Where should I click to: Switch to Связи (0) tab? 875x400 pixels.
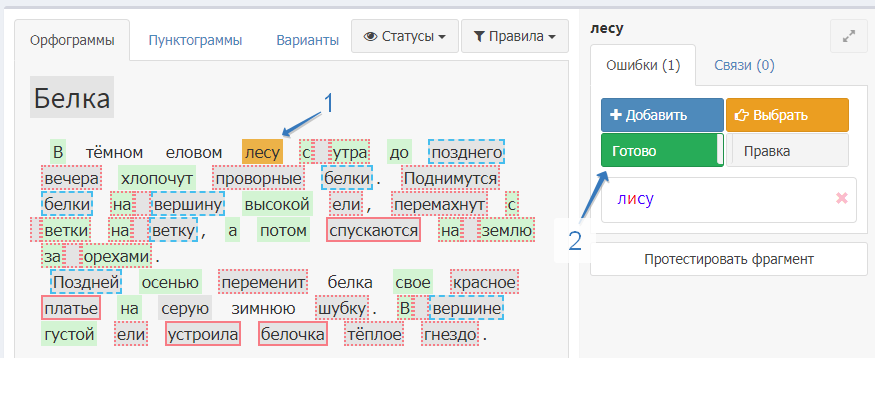point(743,66)
